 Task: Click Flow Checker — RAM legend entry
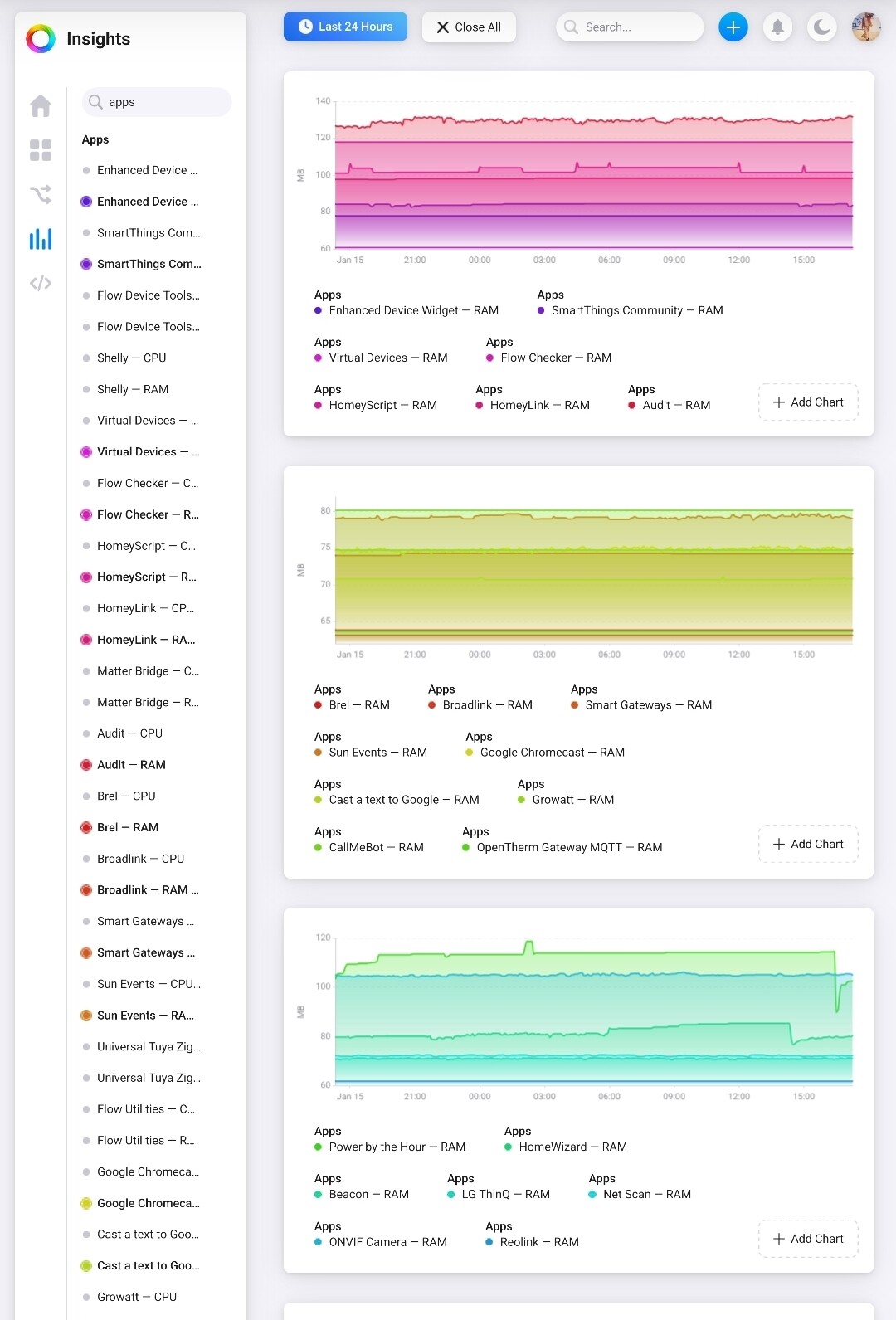point(549,358)
